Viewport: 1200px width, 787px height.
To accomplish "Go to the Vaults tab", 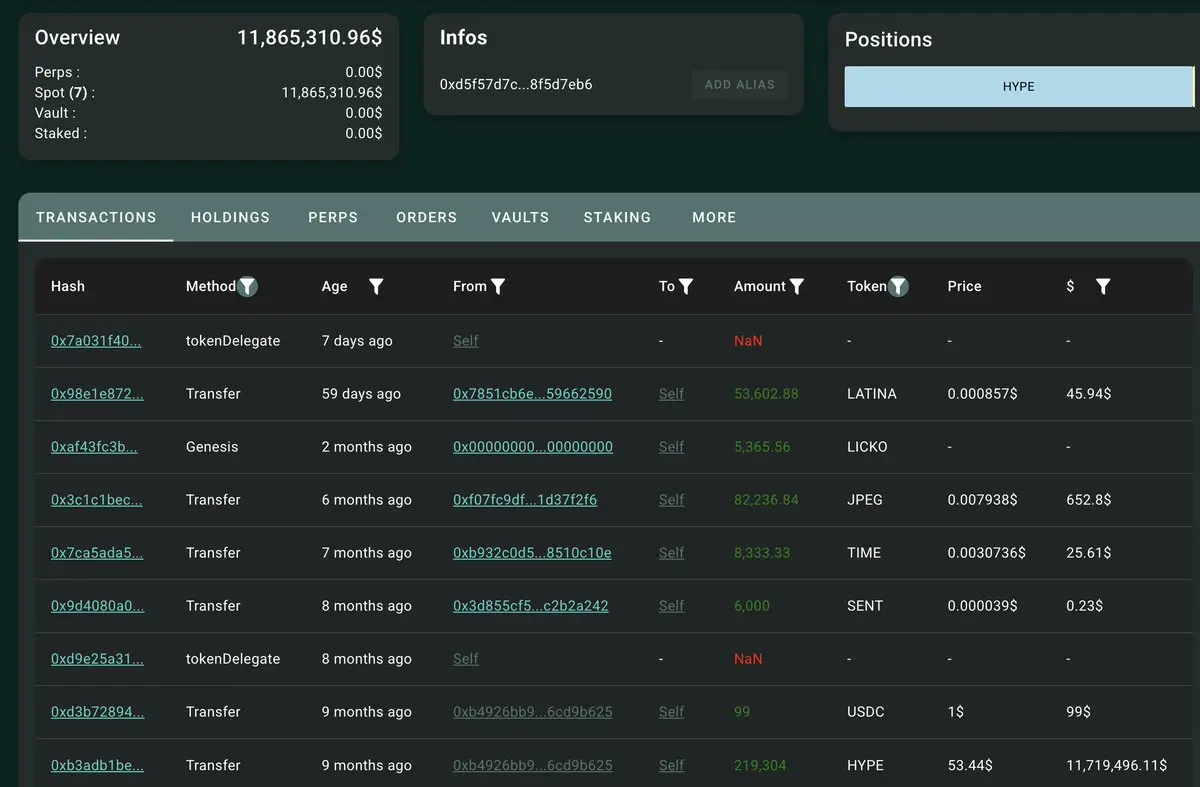I will [520, 217].
